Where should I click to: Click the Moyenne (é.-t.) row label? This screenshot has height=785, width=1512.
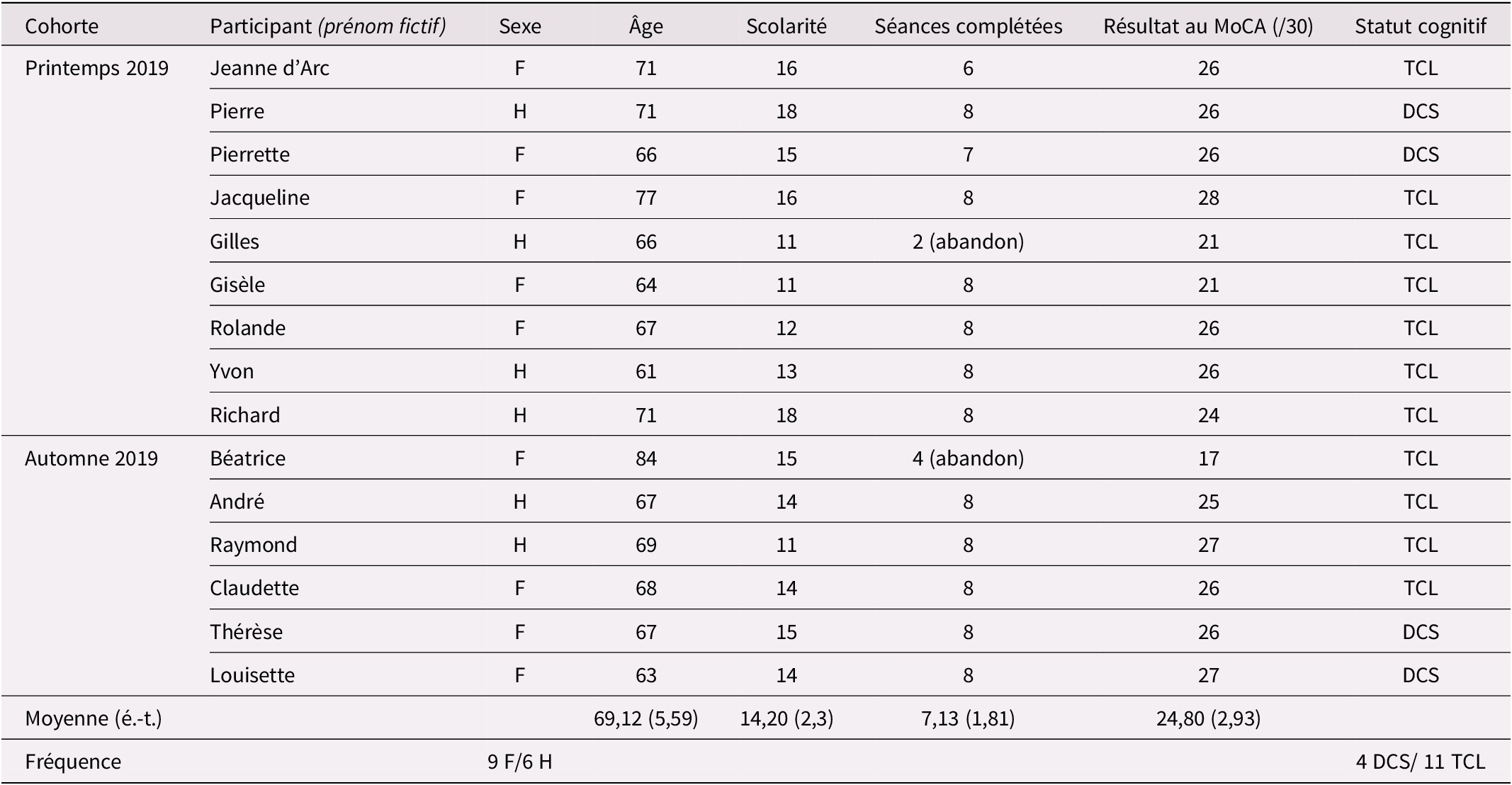coord(94,718)
